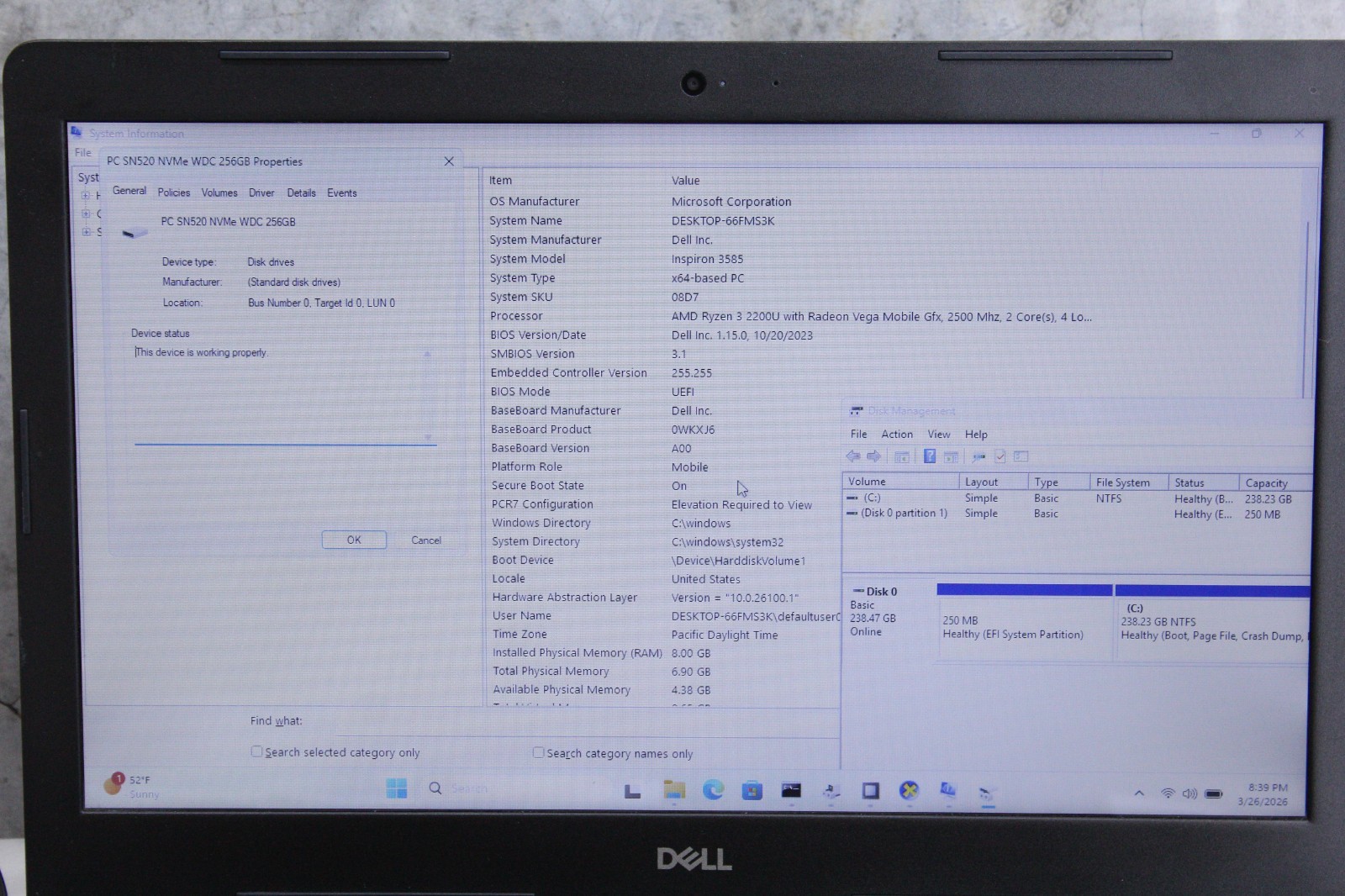
Task: Open the Policies tab in drive properties
Action: point(174,192)
